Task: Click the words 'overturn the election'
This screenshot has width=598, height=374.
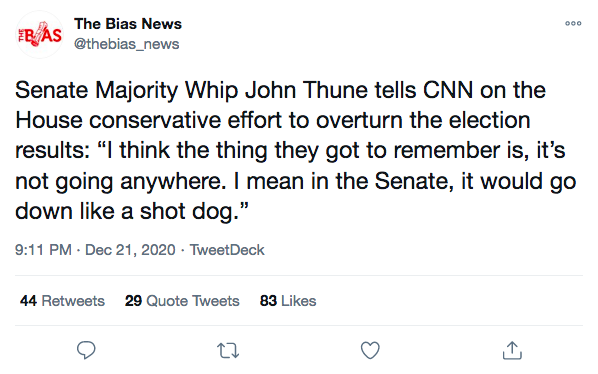Action: tap(423, 121)
